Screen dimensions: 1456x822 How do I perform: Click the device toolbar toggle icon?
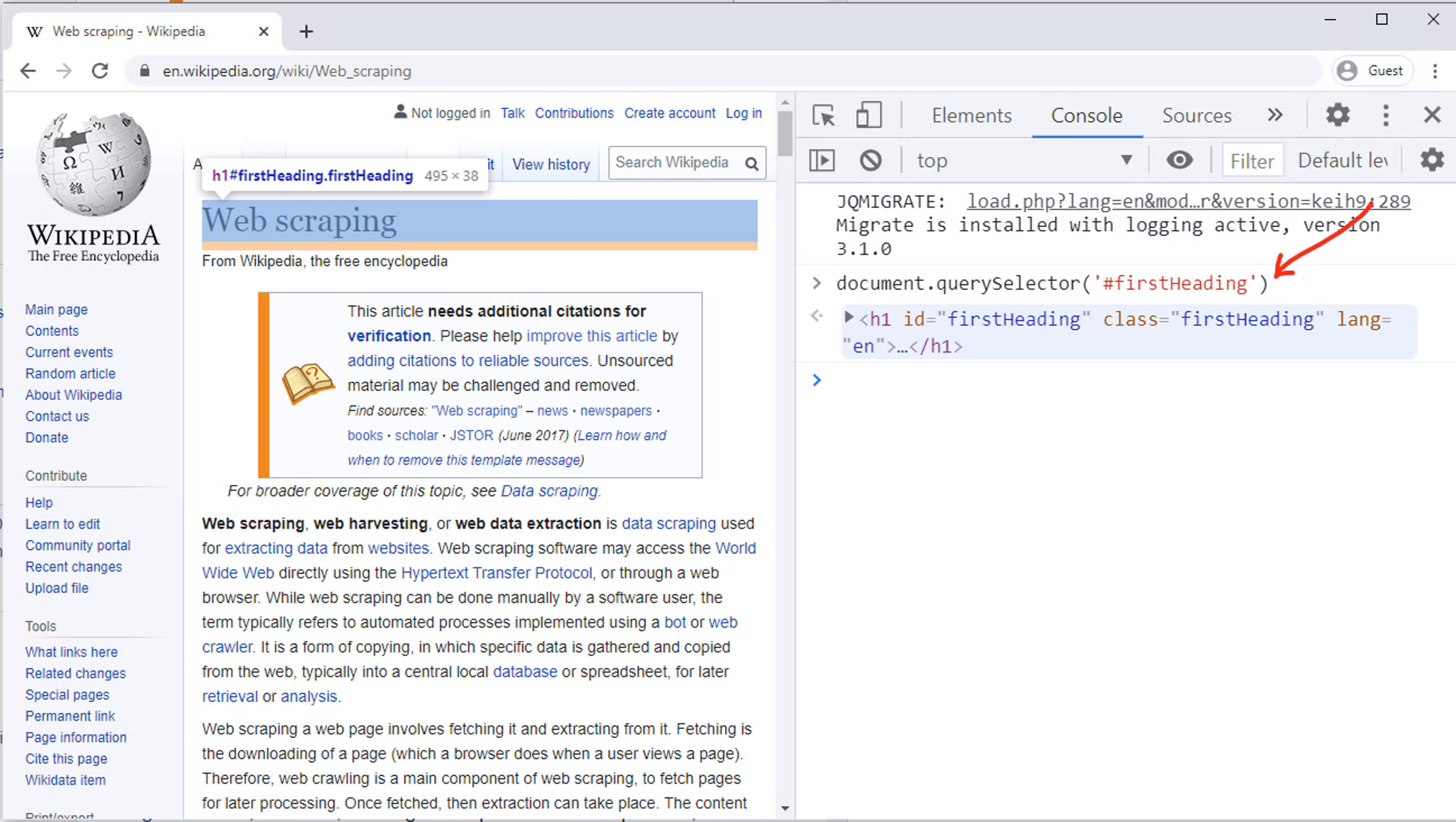click(x=866, y=115)
